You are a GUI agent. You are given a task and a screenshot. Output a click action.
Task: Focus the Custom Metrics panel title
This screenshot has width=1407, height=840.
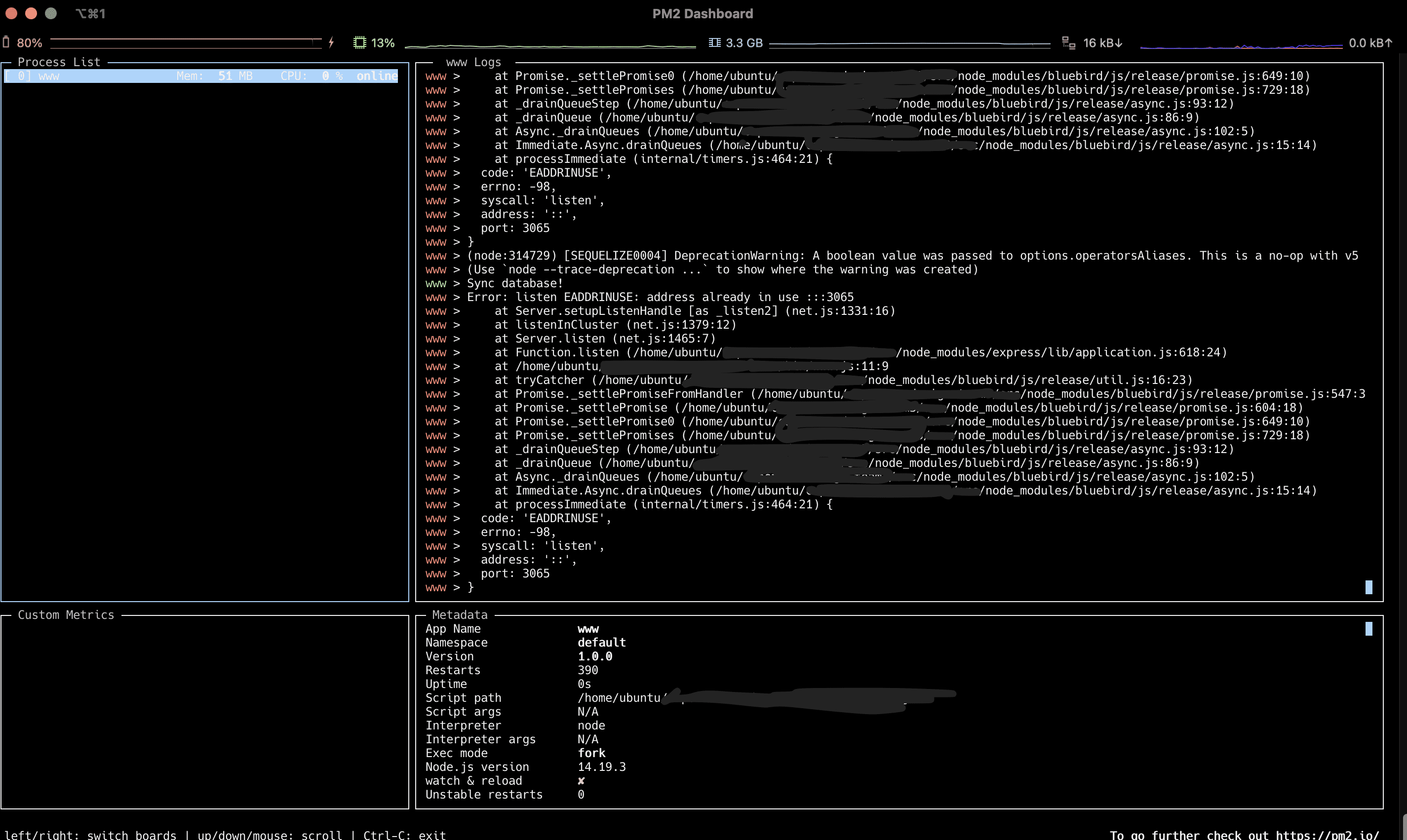(x=66, y=615)
